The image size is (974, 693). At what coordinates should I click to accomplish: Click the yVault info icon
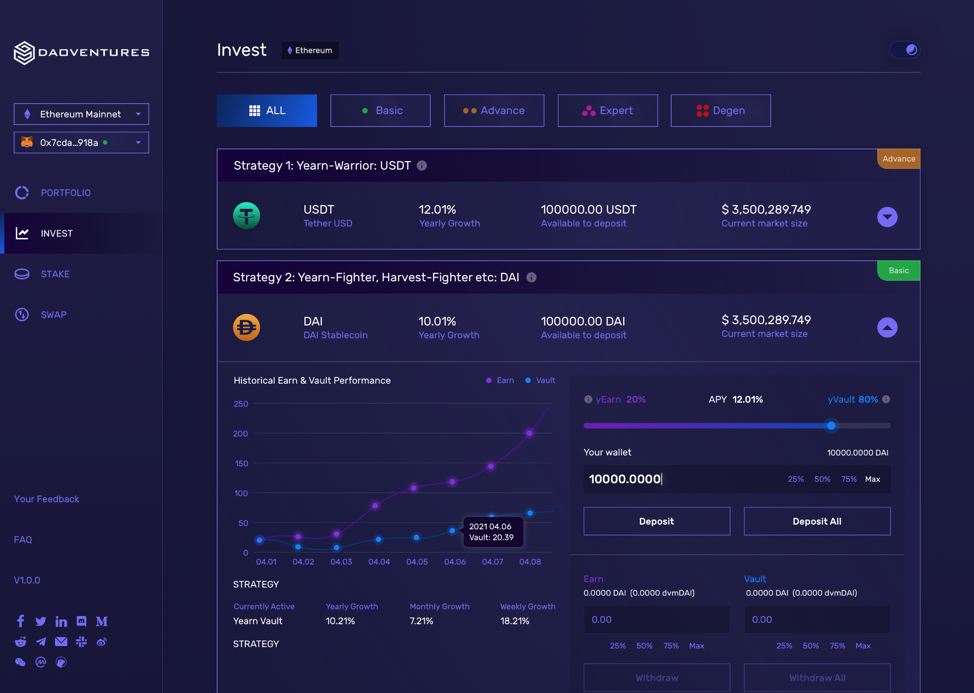(x=886, y=399)
